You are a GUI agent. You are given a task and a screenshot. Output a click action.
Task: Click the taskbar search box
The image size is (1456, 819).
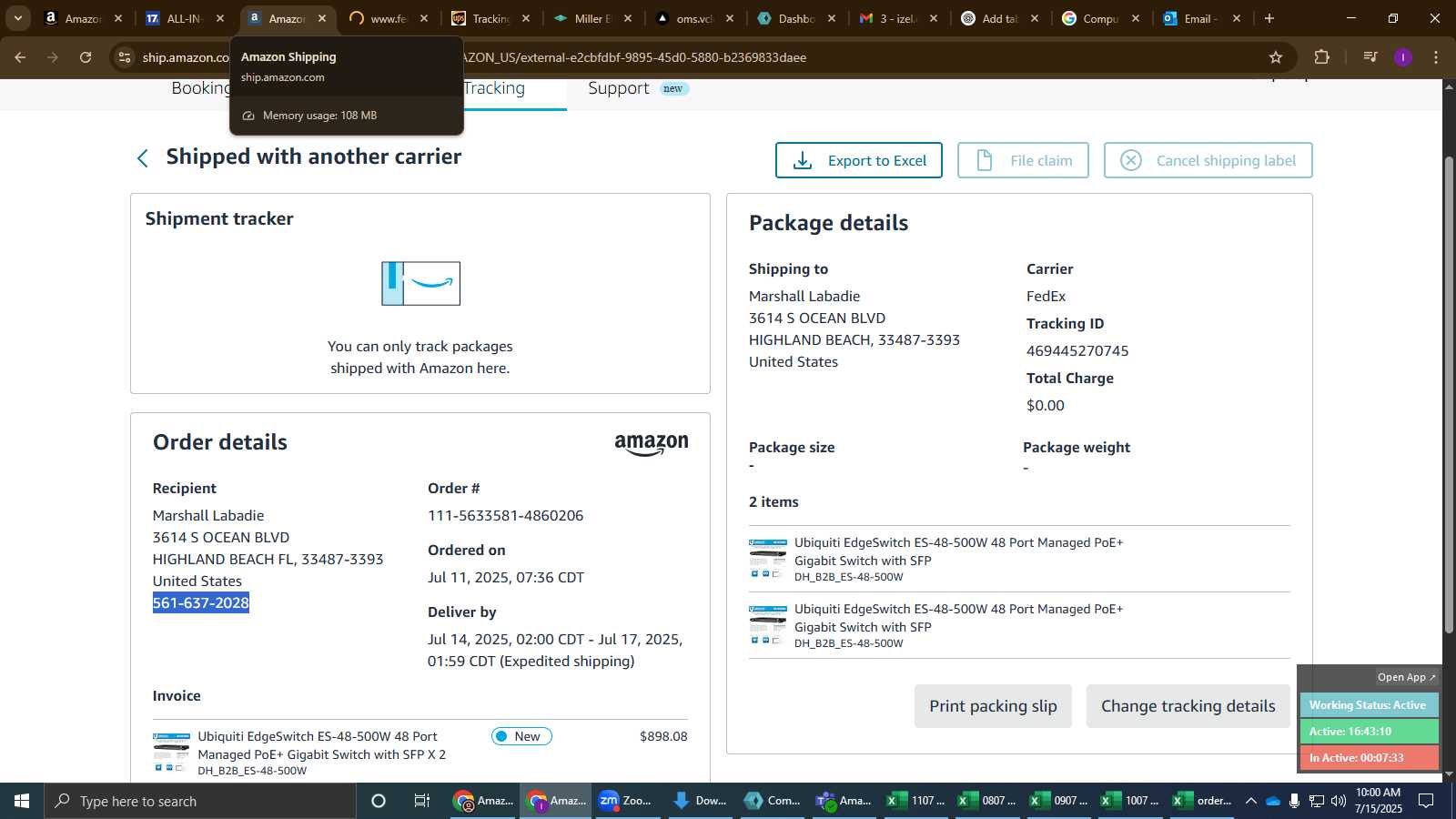(200, 801)
